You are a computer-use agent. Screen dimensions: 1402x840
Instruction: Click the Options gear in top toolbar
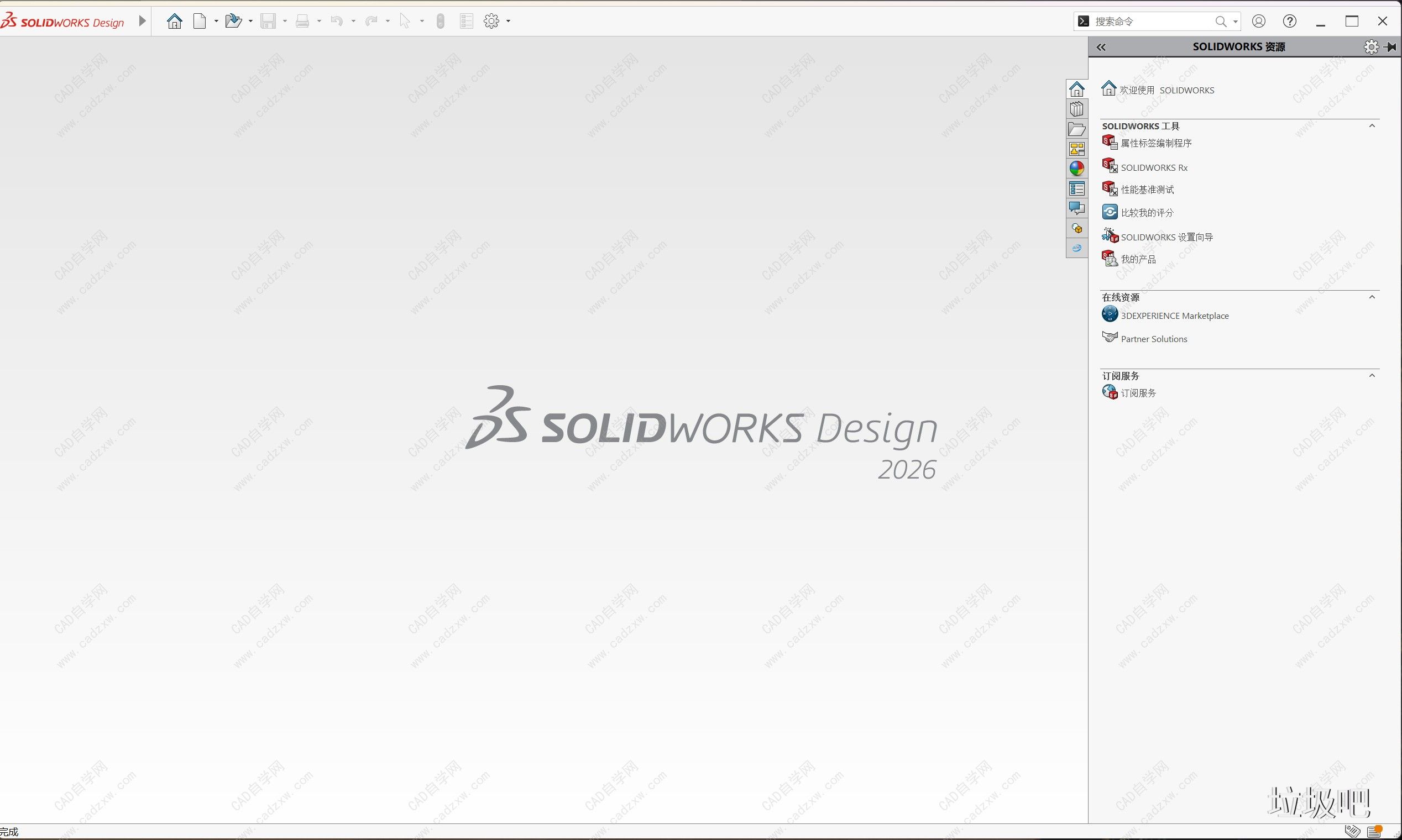(x=491, y=22)
